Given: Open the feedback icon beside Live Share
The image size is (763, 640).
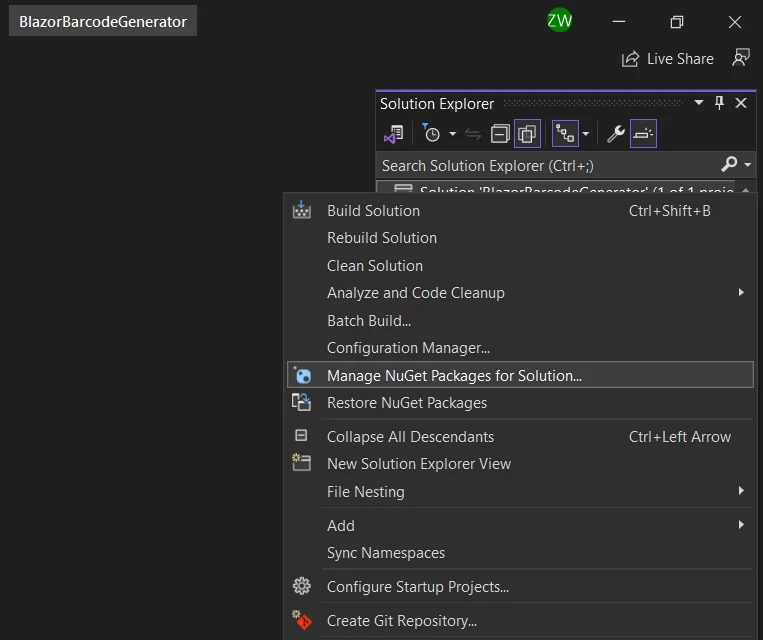Looking at the screenshot, I should pyautogui.click(x=740, y=59).
